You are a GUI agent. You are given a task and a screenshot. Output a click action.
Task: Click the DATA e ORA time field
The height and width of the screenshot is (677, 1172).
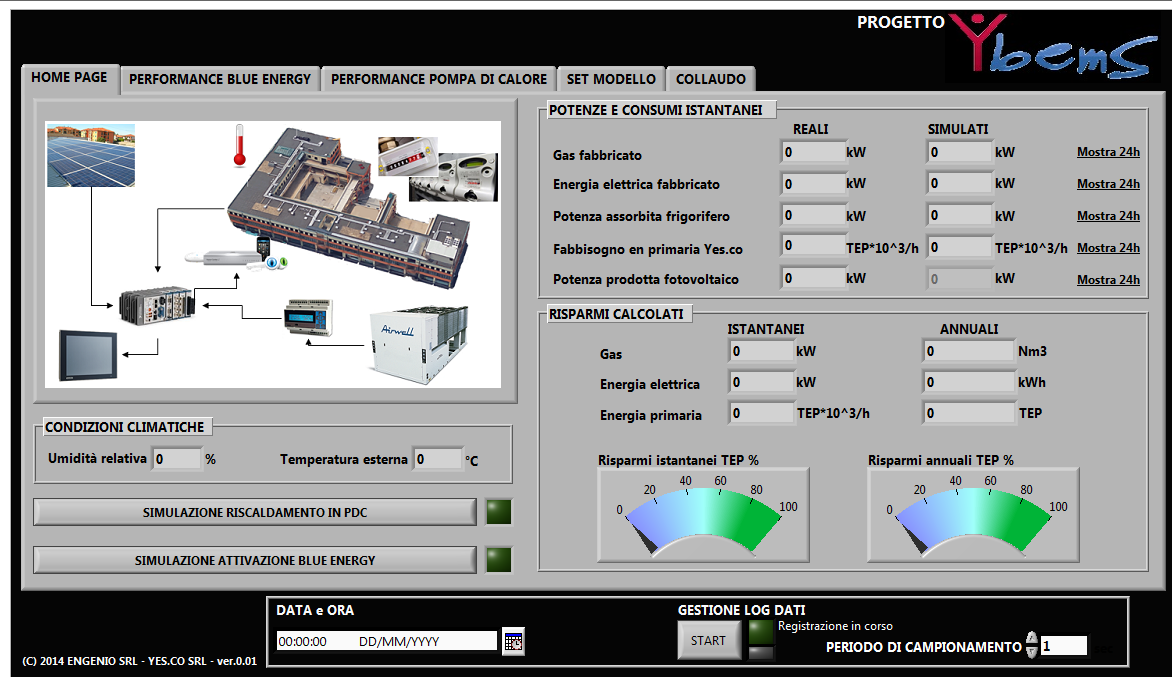point(387,641)
